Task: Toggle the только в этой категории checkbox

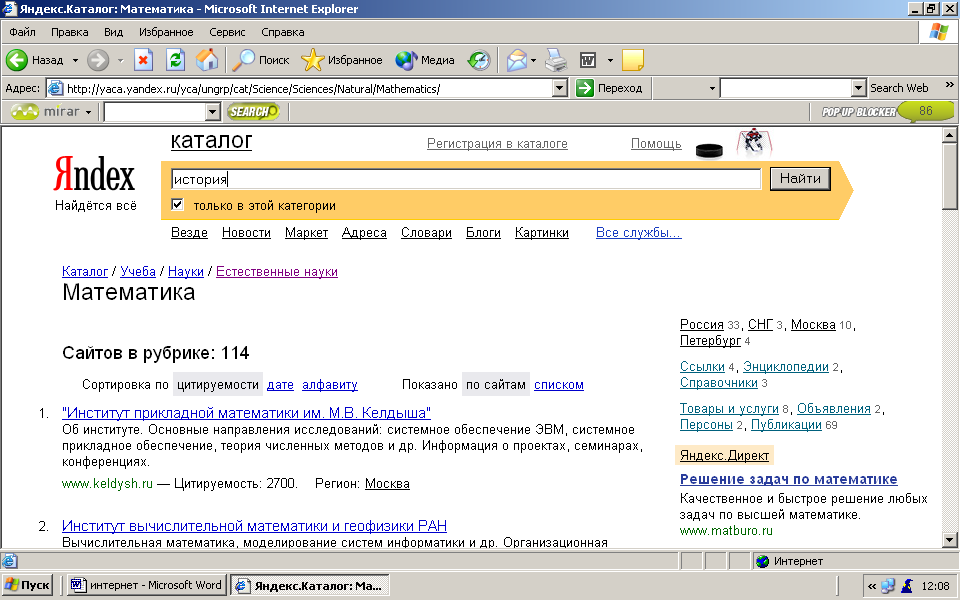Action: click(x=178, y=204)
